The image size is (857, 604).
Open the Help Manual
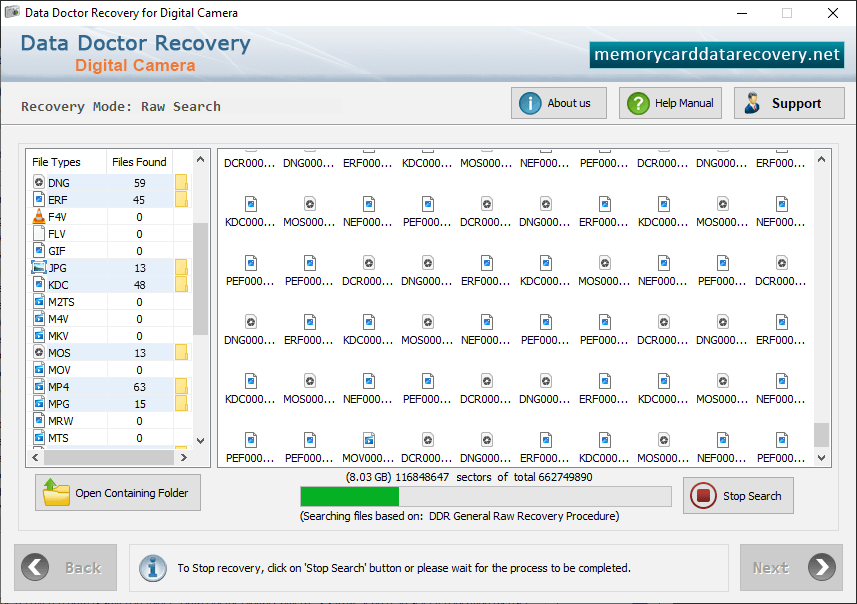[x=670, y=103]
